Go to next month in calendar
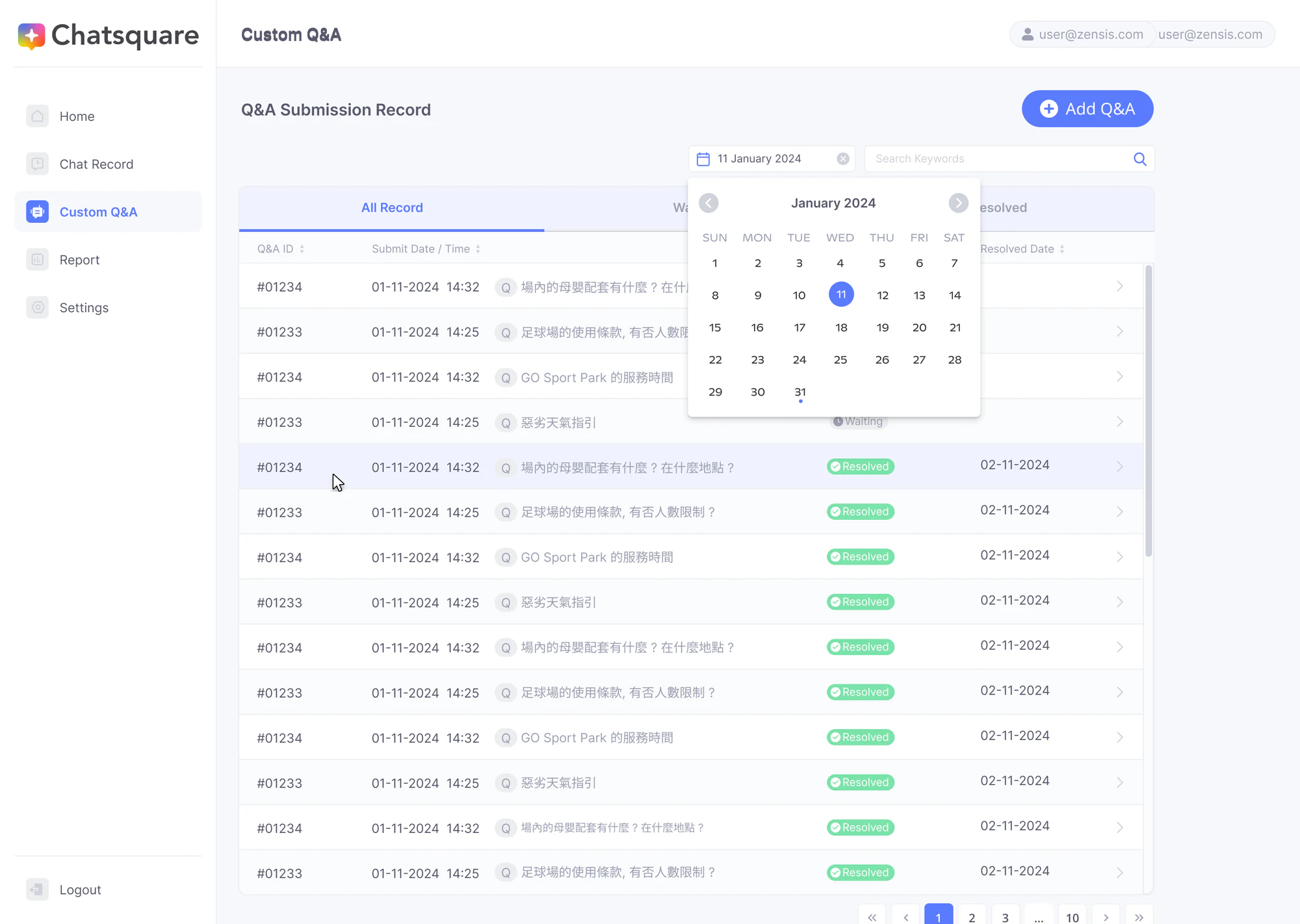This screenshot has height=924, width=1300. (958, 203)
